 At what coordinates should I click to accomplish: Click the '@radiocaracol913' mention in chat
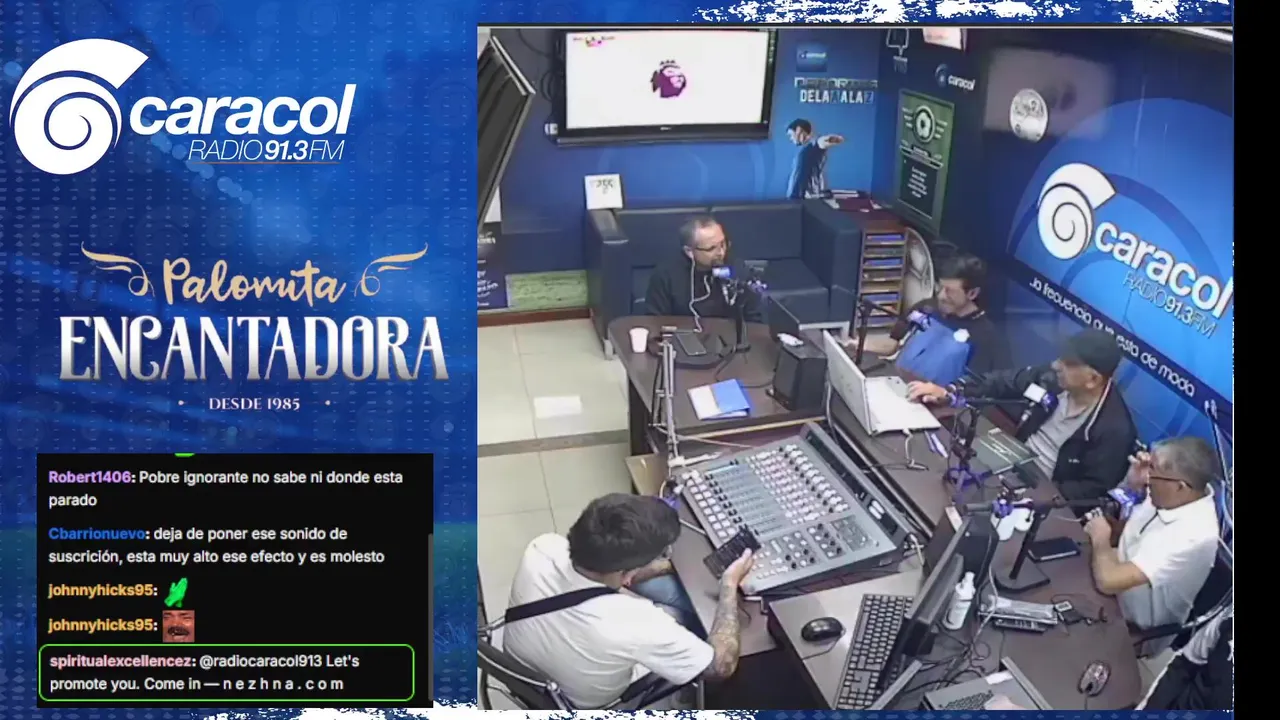[259, 661]
